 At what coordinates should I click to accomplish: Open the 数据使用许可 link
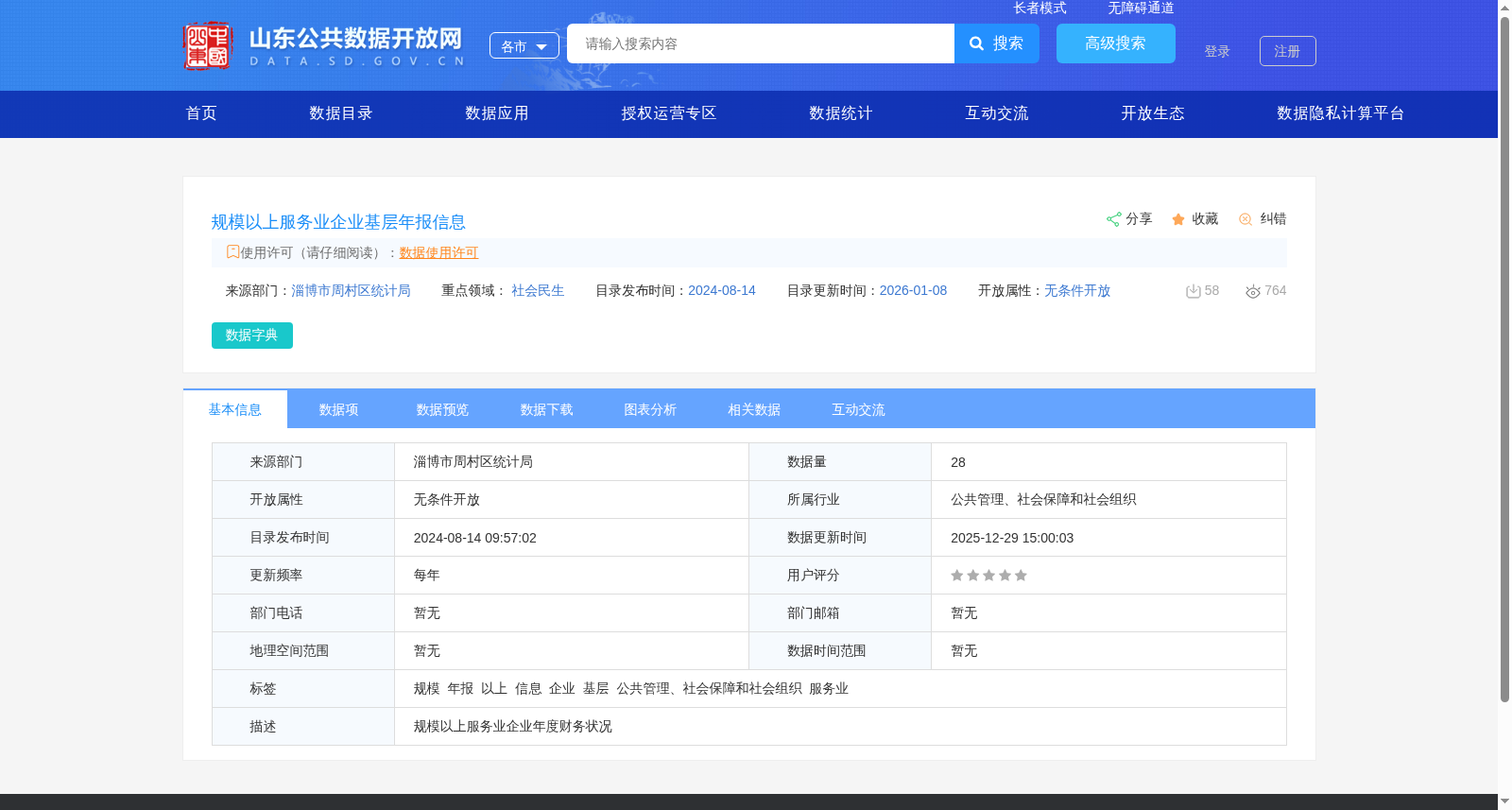[438, 252]
